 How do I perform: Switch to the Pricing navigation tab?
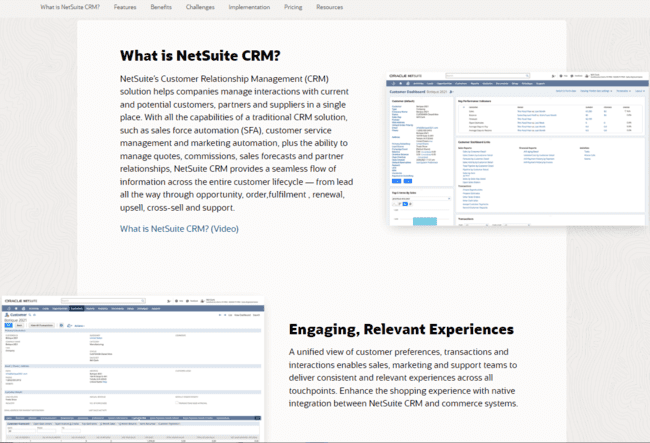293,7
